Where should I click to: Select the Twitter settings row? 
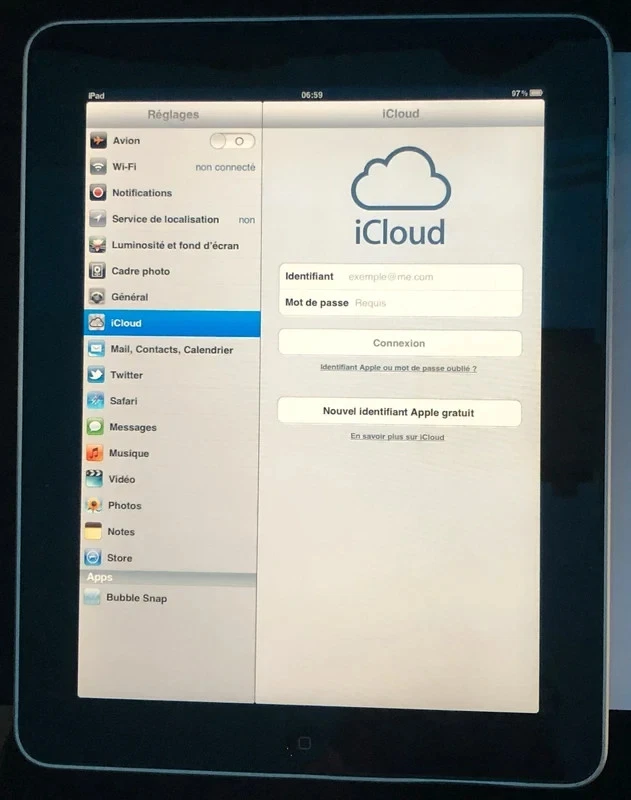pos(172,374)
